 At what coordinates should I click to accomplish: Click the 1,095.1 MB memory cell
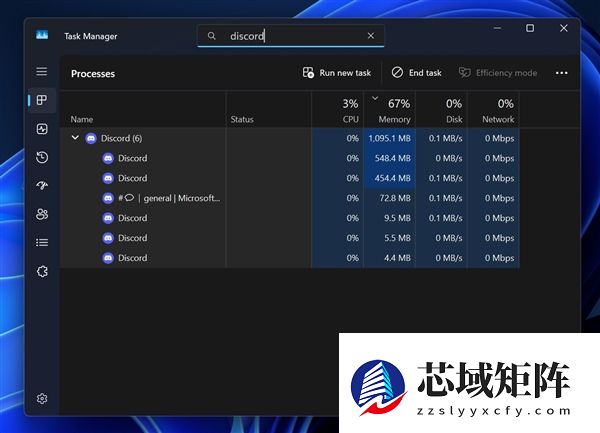pos(390,138)
